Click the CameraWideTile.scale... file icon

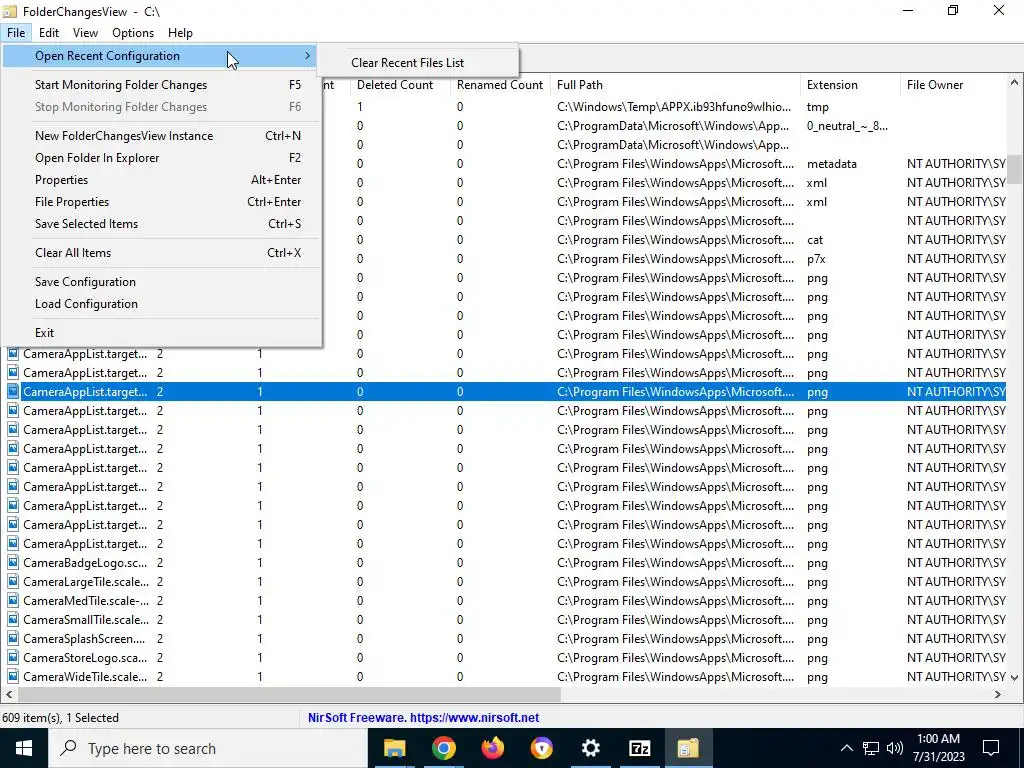point(12,677)
